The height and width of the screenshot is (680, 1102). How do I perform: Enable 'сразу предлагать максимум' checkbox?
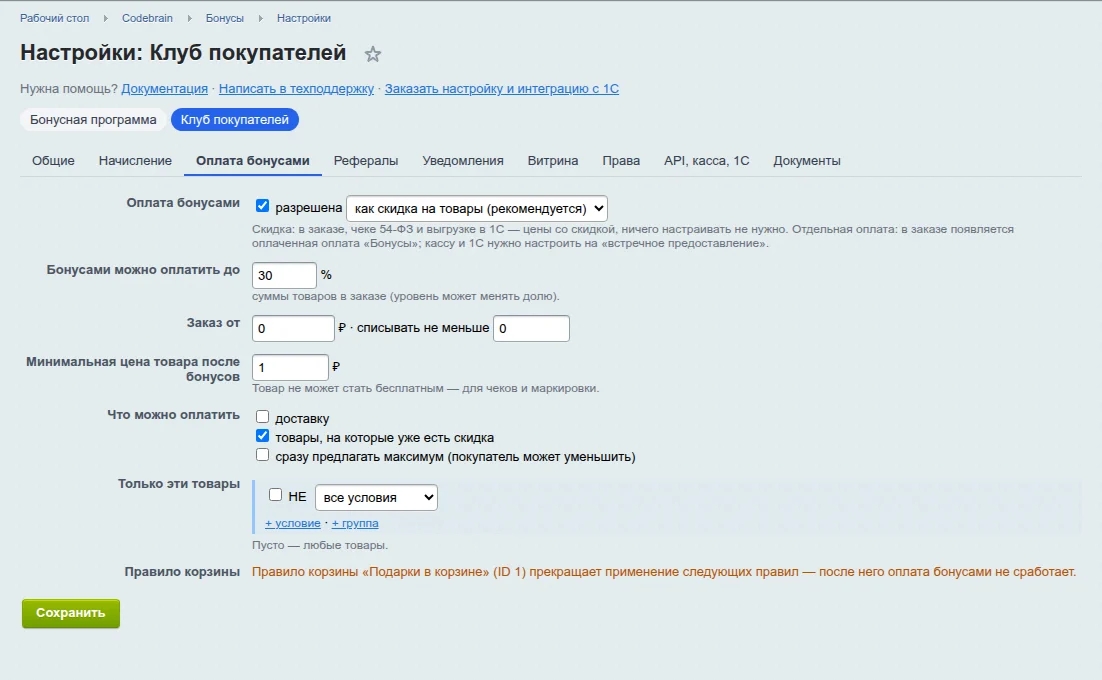click(262, 455)
